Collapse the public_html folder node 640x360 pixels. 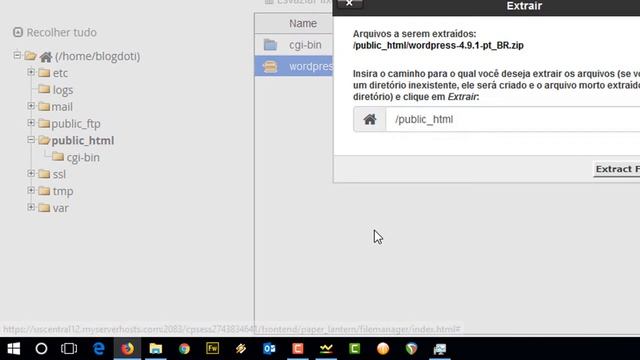click(x=31, y=140)
